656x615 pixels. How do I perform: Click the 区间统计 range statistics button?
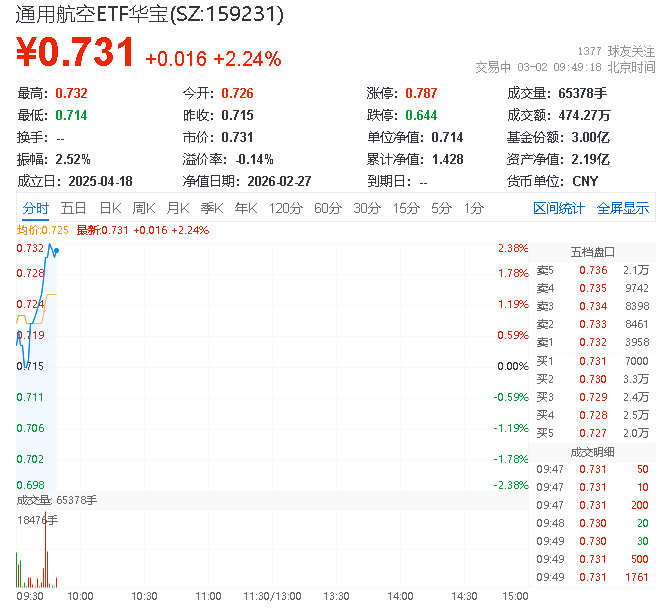point(559,209)
